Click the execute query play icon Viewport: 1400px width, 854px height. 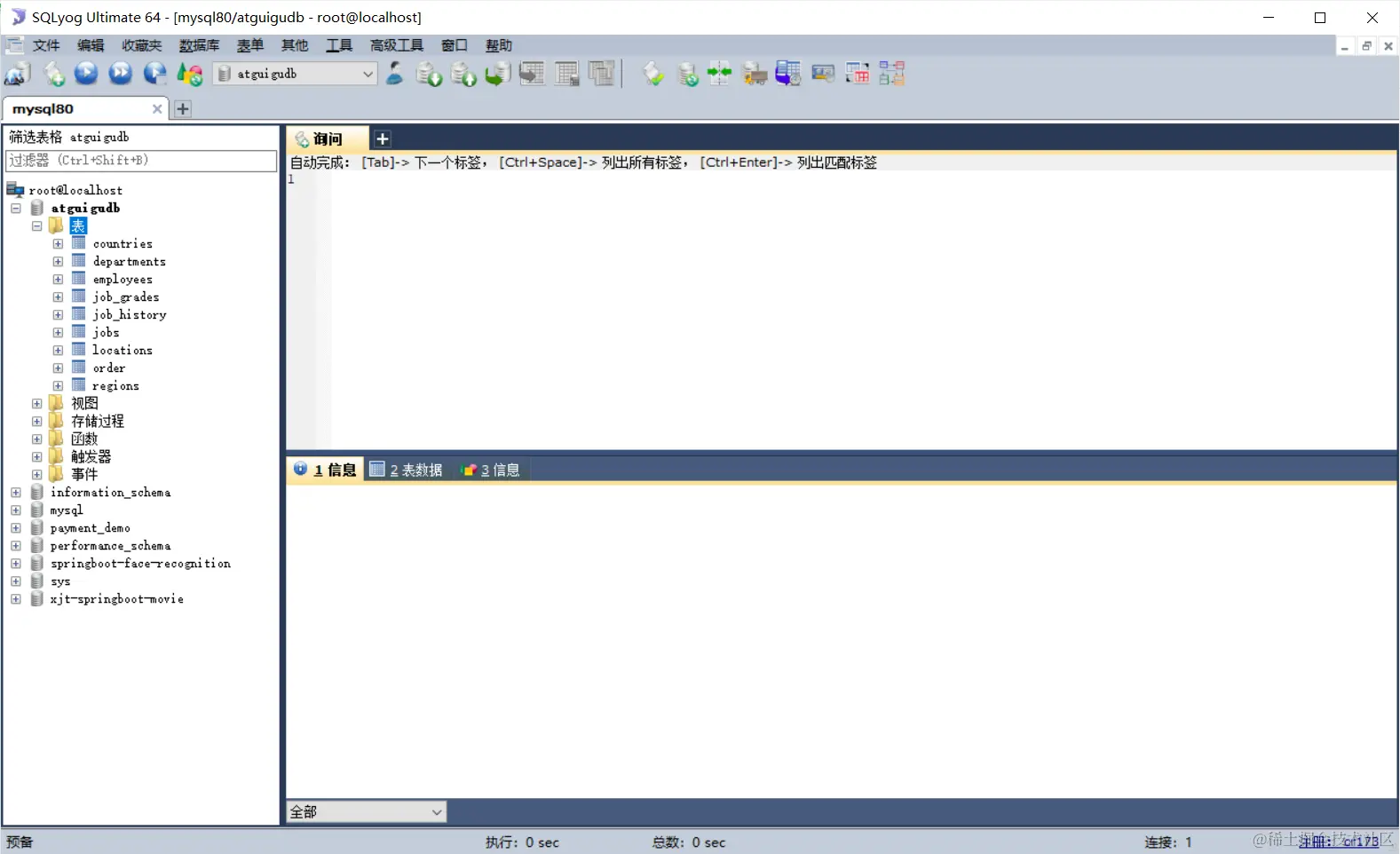[x=86, y=74]
